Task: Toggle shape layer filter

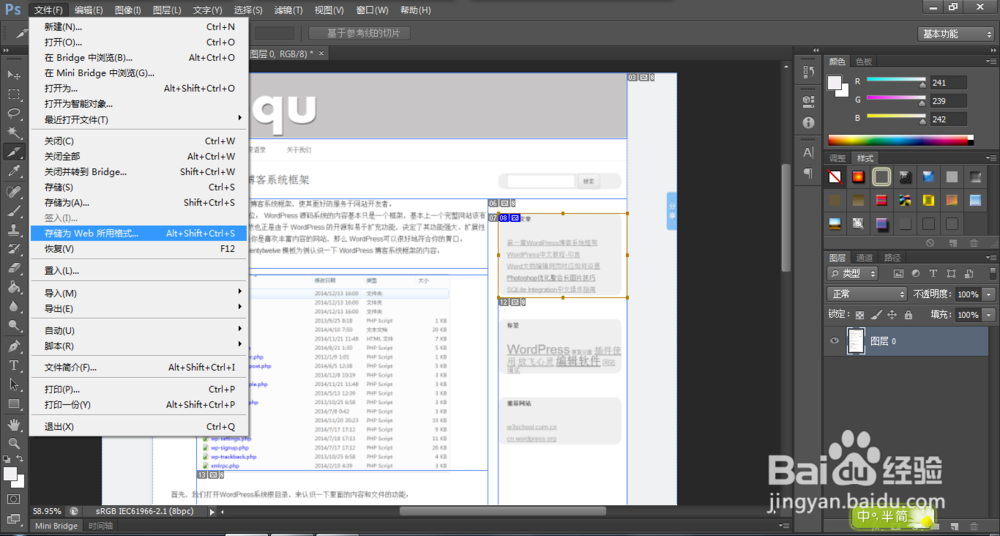Action: (951, 274)
